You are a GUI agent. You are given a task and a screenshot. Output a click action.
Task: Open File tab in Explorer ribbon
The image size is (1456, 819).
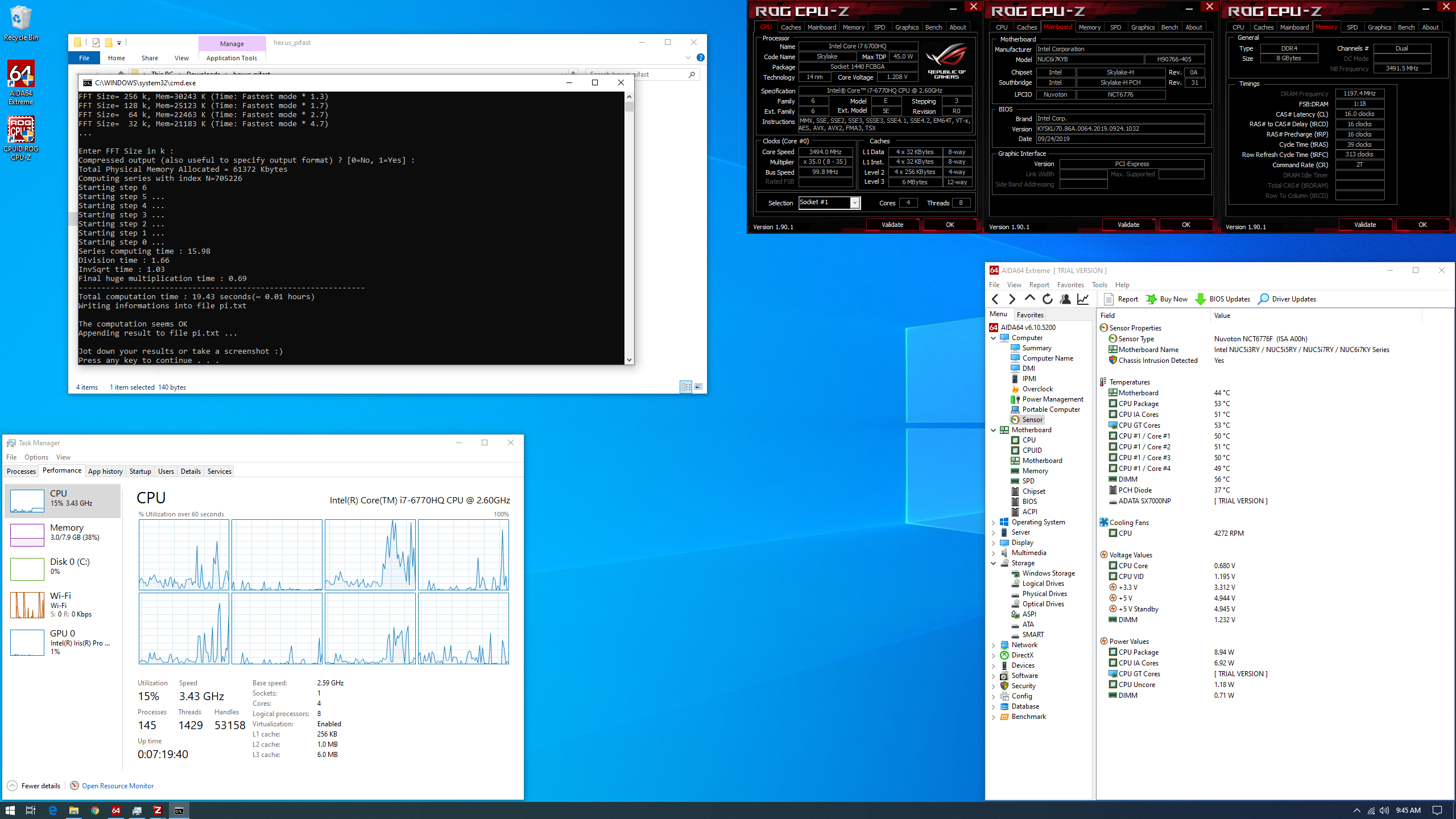[x=84, y=58]
